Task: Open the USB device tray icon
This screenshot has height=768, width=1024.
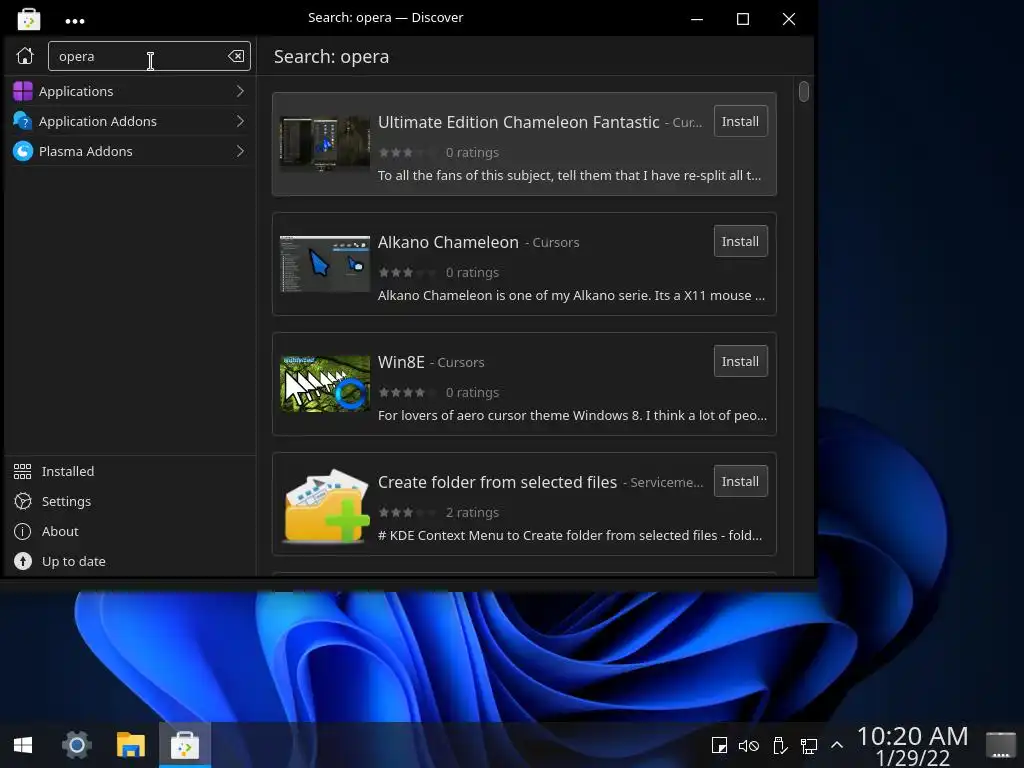Action: [779, 745]
